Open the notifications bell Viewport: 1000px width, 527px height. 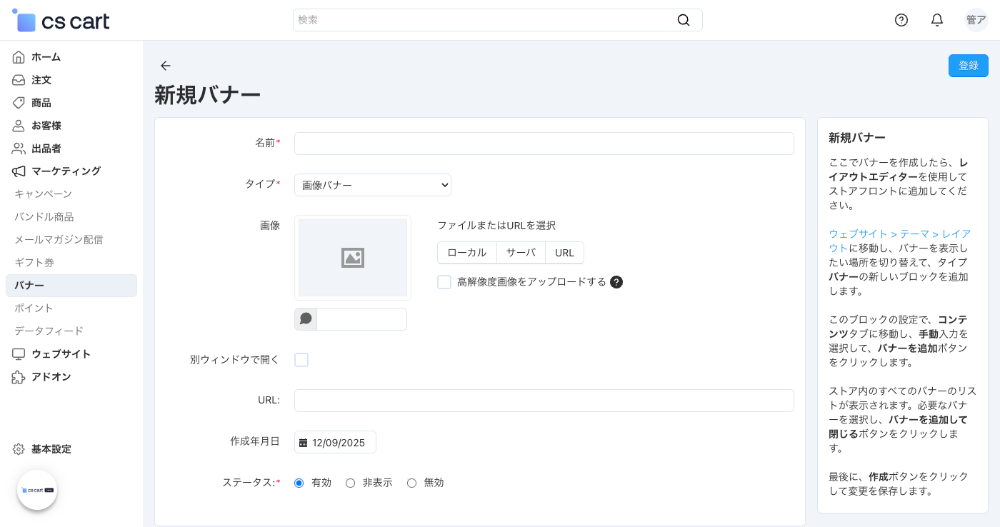click(x=937, y=20)
